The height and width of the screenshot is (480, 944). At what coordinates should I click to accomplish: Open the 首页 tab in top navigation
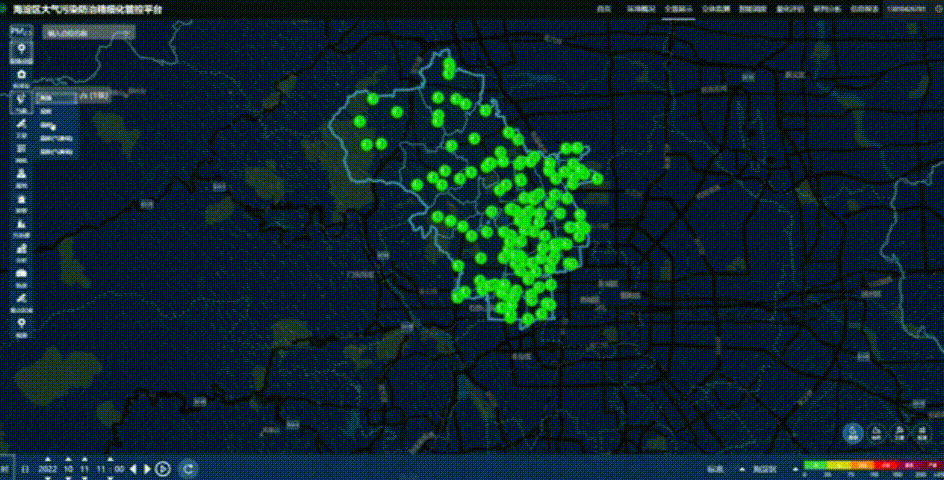click(x=604, y=9)
